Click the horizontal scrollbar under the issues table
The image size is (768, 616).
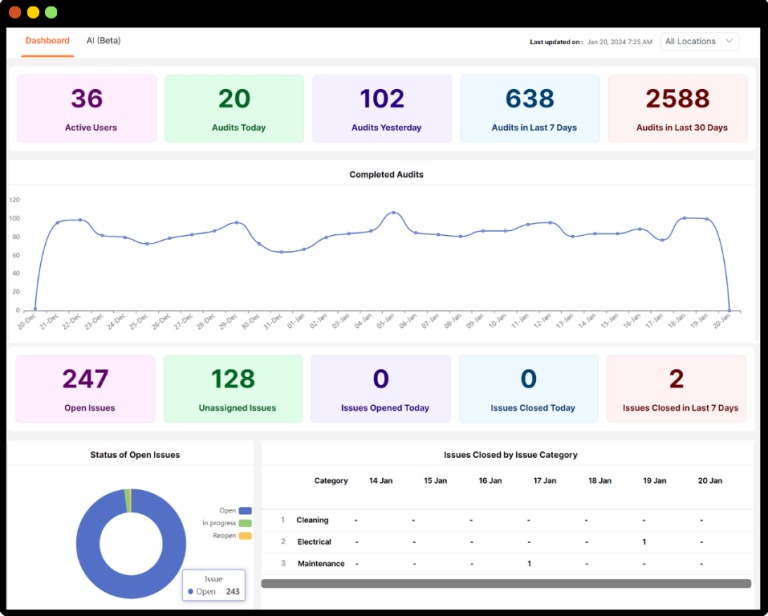(506, 583)
